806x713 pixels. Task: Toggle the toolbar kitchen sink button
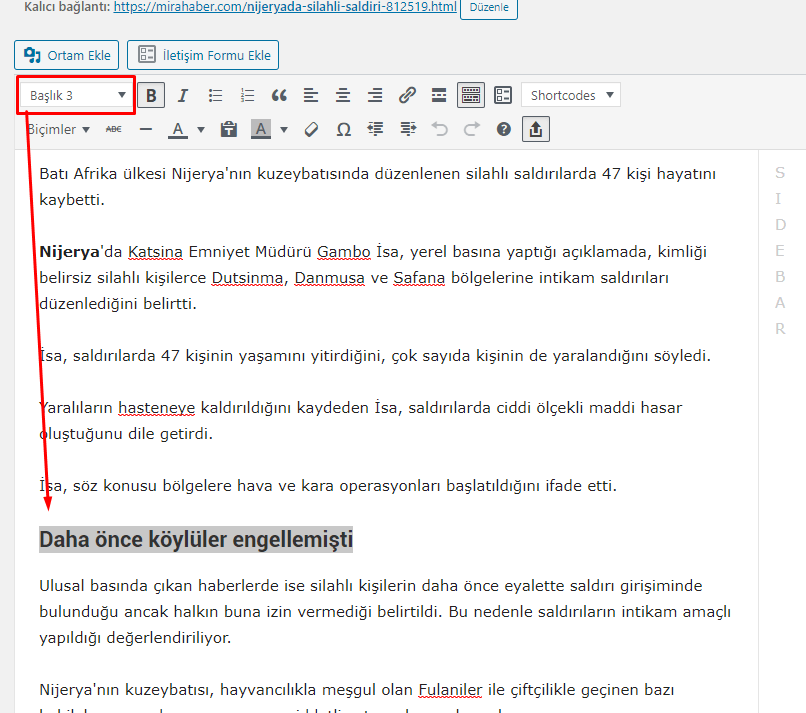pyautogui.click(x=471, y=95)
